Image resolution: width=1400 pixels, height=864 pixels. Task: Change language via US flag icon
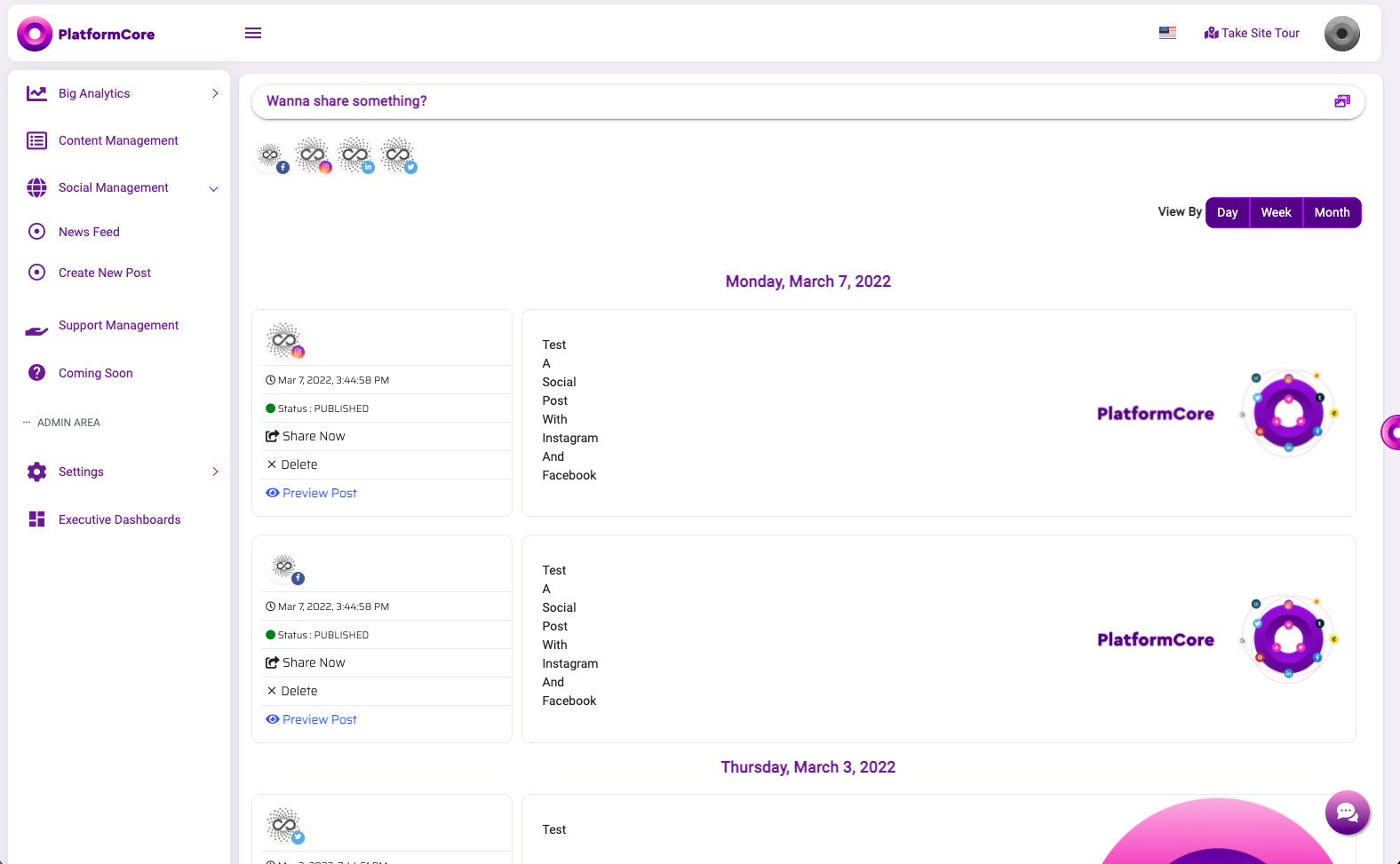(x=1167, y=33)
